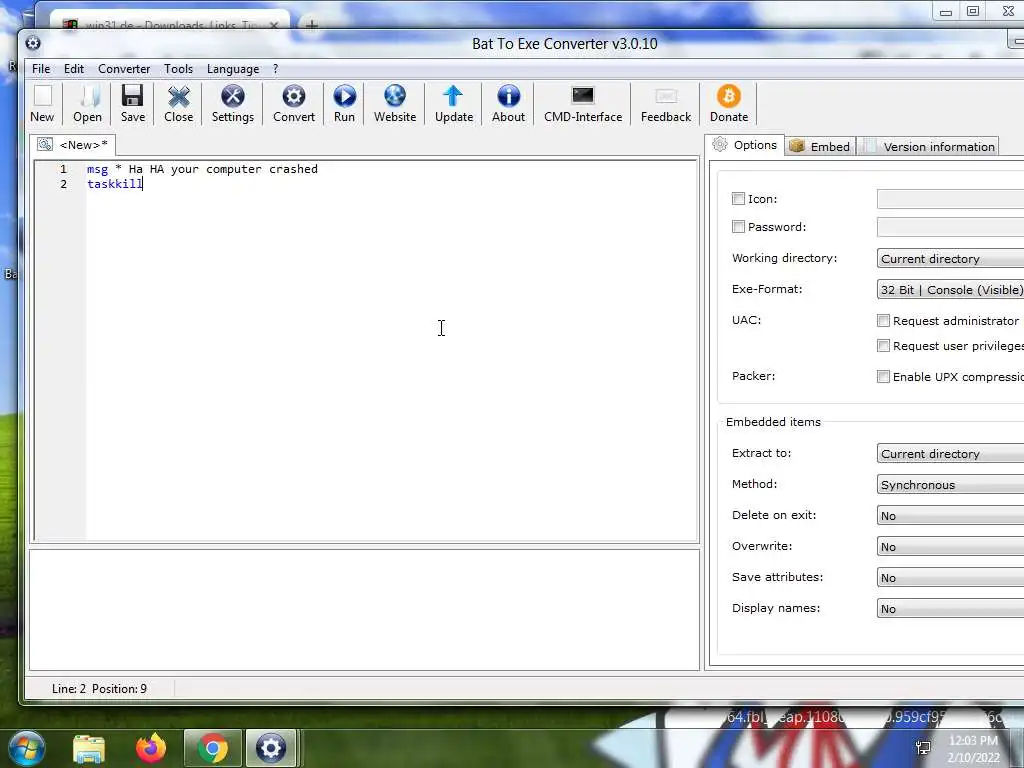
Task: Open the Working directory dropdown
Action: click(x=950, y=259)
